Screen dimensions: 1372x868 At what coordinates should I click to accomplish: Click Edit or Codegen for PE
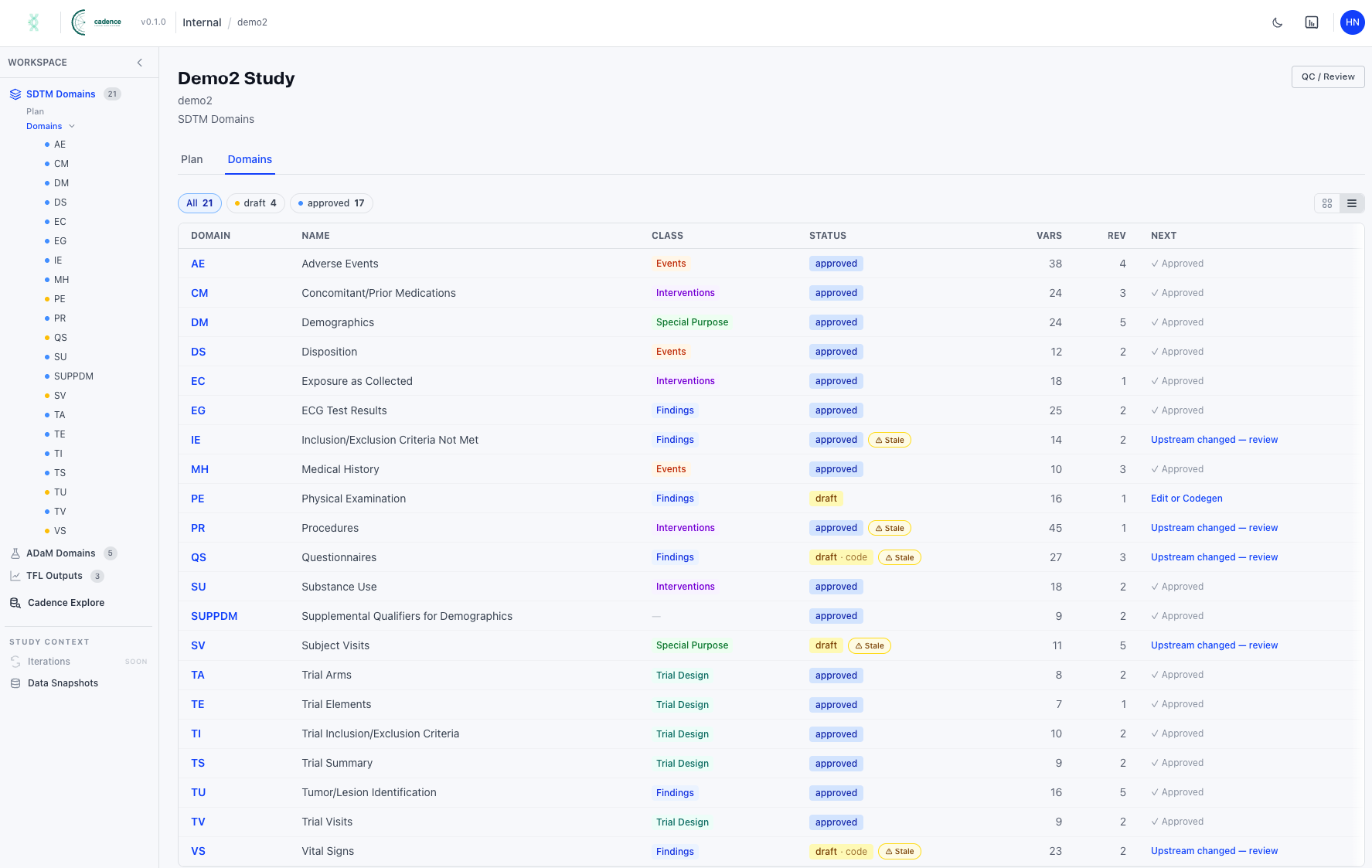pyautogui.click(x=1186, y=499)
